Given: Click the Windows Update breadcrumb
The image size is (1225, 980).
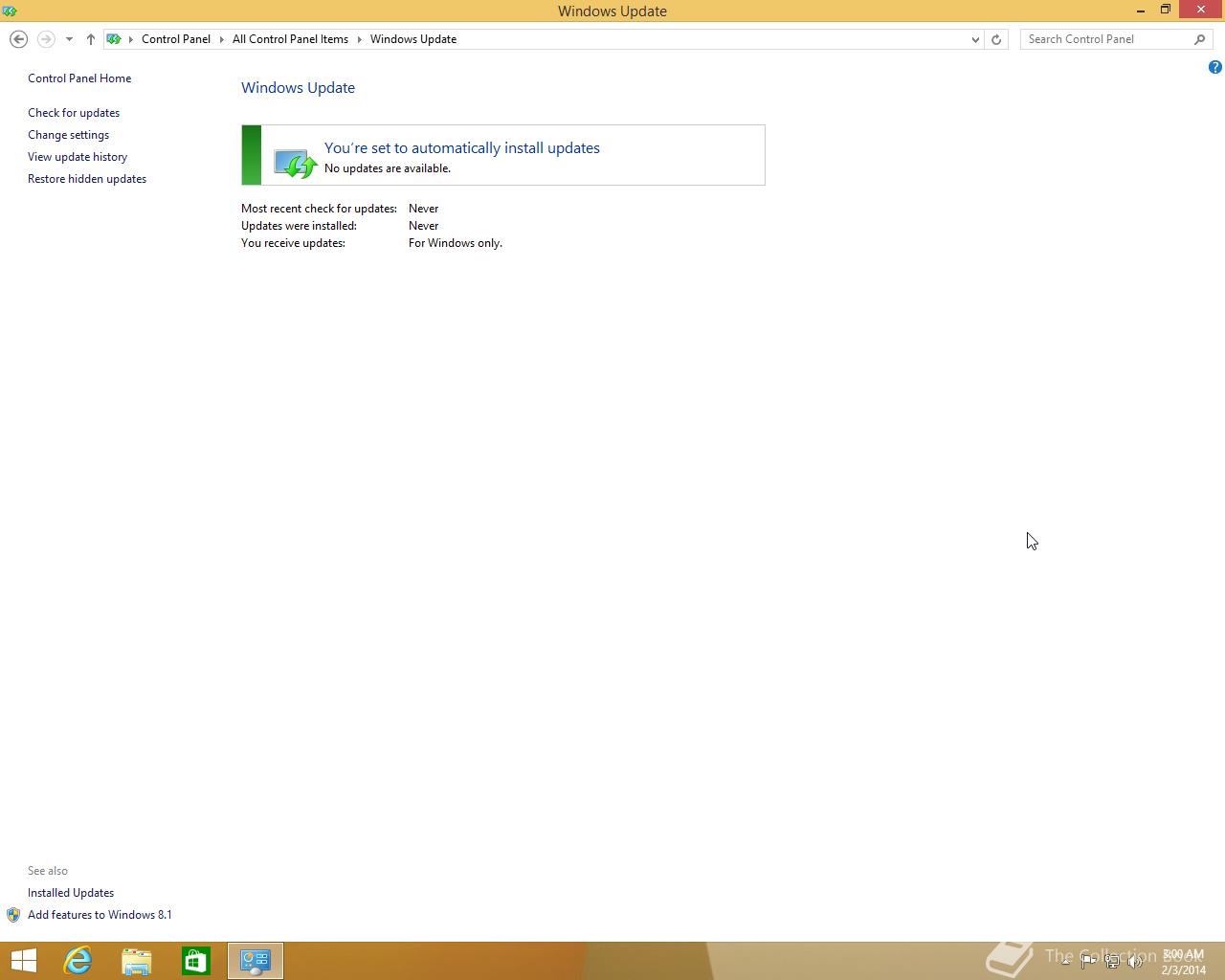Looking at the screenshot, I should pyautogui.click(x=413, y=39).
